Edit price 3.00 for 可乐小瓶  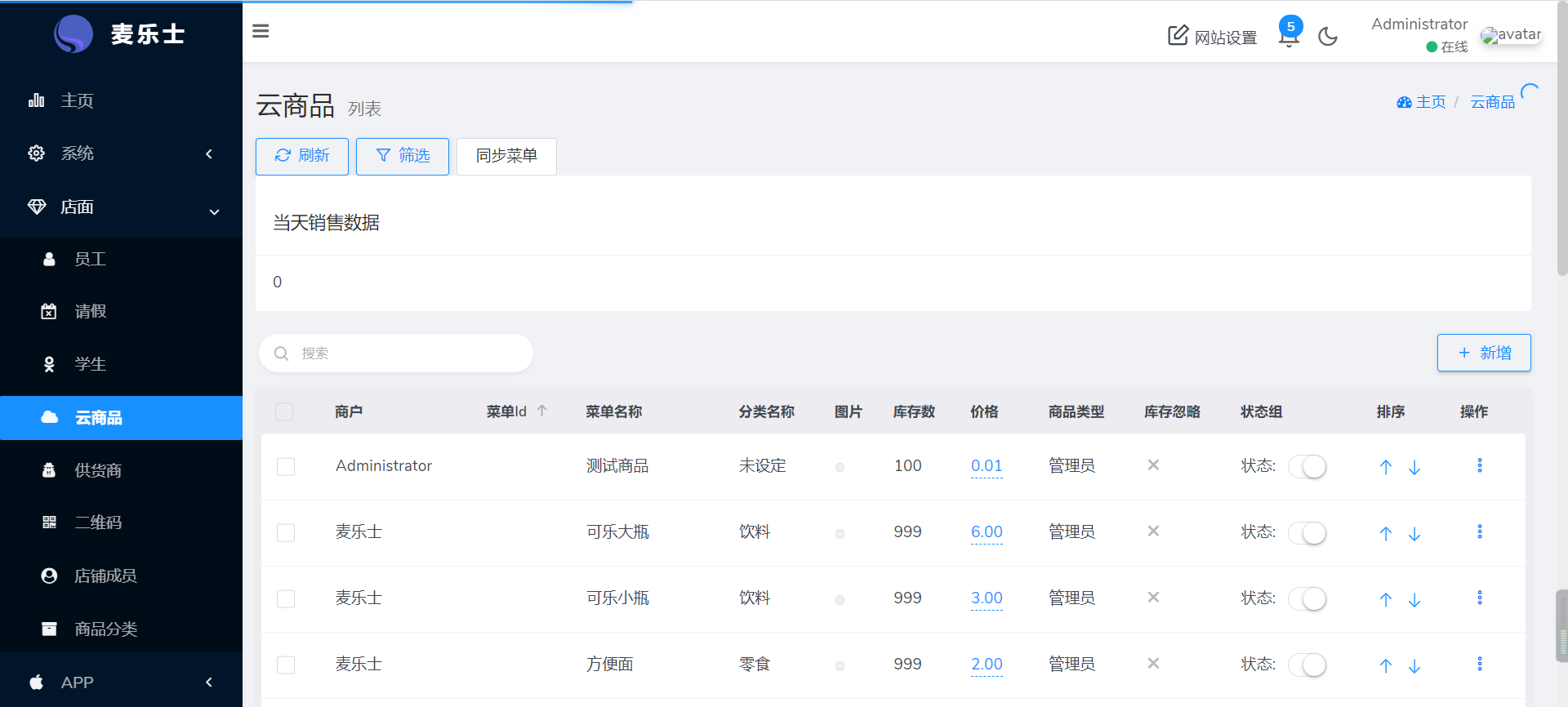click(987, 598)
